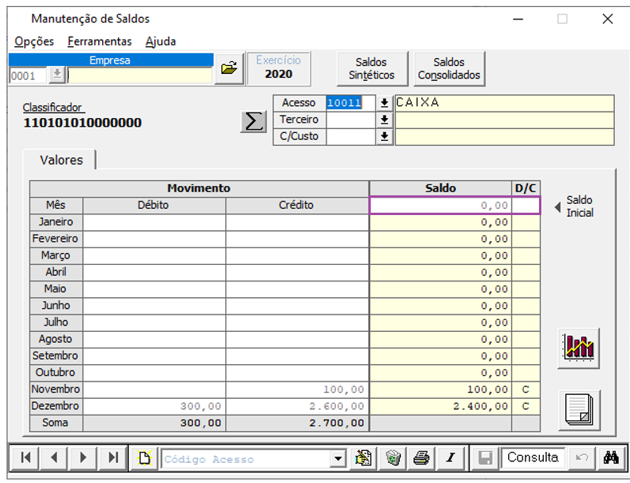Expand the C/Custo field dropdown

click(384, 137)
